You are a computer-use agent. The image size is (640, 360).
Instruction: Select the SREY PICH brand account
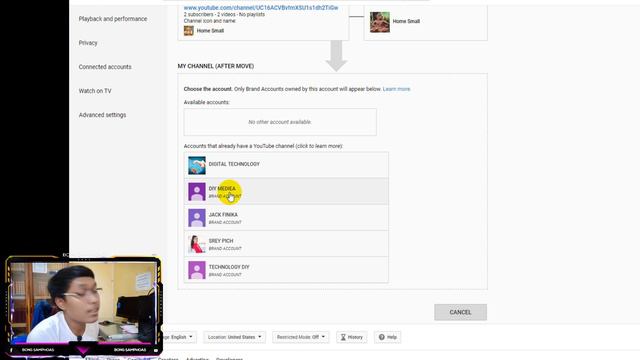[286, 244]
